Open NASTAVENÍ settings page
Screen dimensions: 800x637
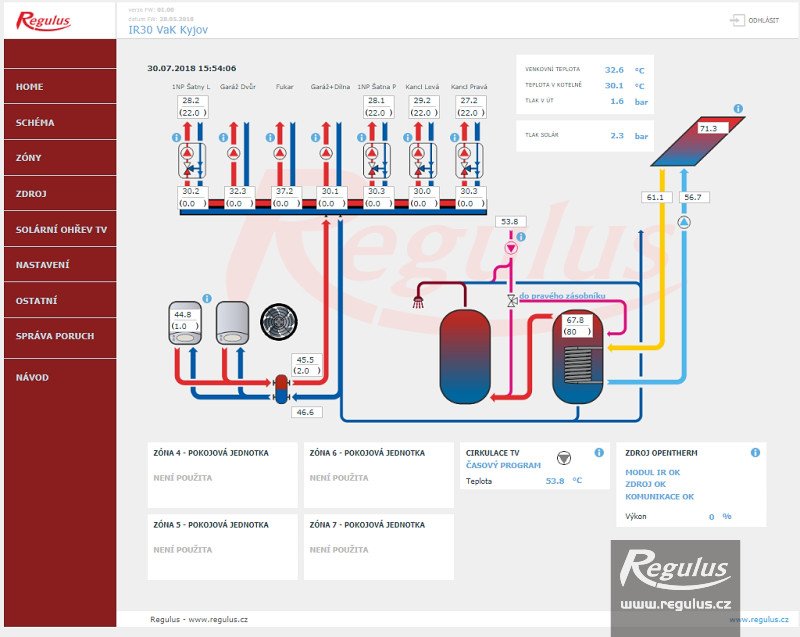pos(60,265)
